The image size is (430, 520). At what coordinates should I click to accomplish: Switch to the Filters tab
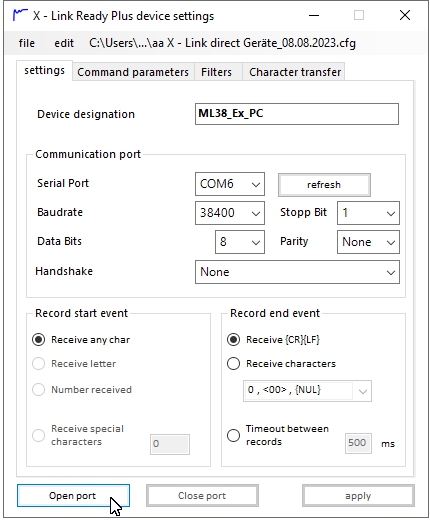(216, 72)
